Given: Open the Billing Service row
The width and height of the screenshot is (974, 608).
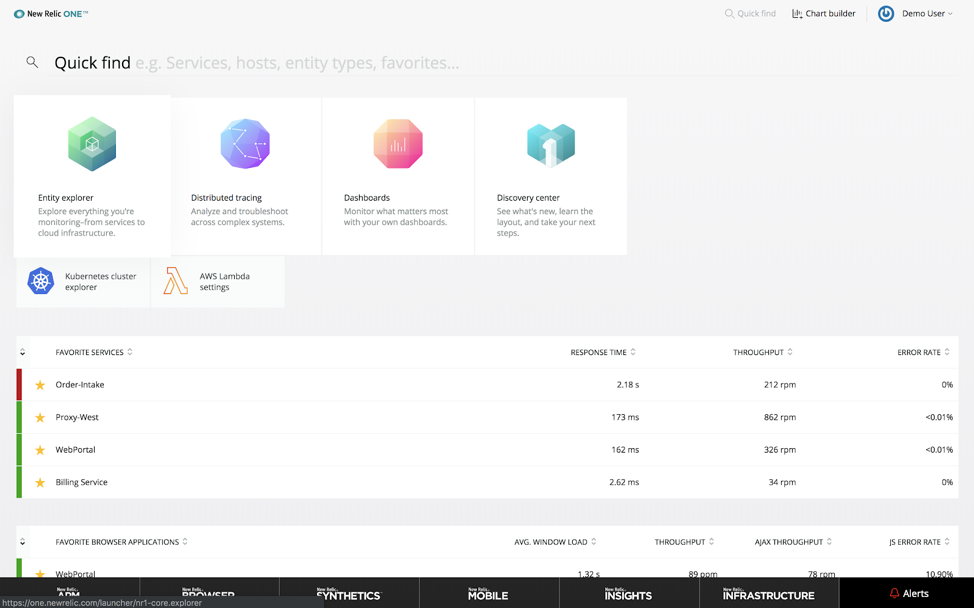Looking at the screenshot, I should pyautogui.click(x=488, y=482).
